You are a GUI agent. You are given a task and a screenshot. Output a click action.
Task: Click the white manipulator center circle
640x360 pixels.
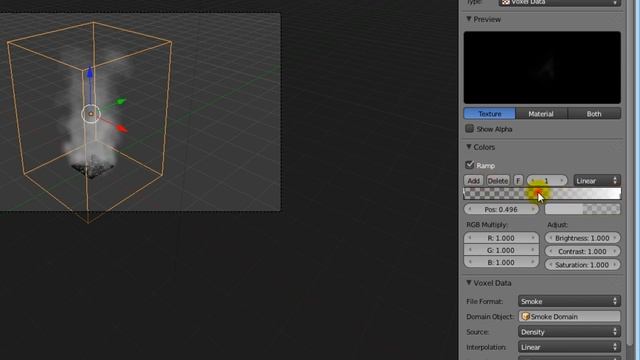[91, 114]
